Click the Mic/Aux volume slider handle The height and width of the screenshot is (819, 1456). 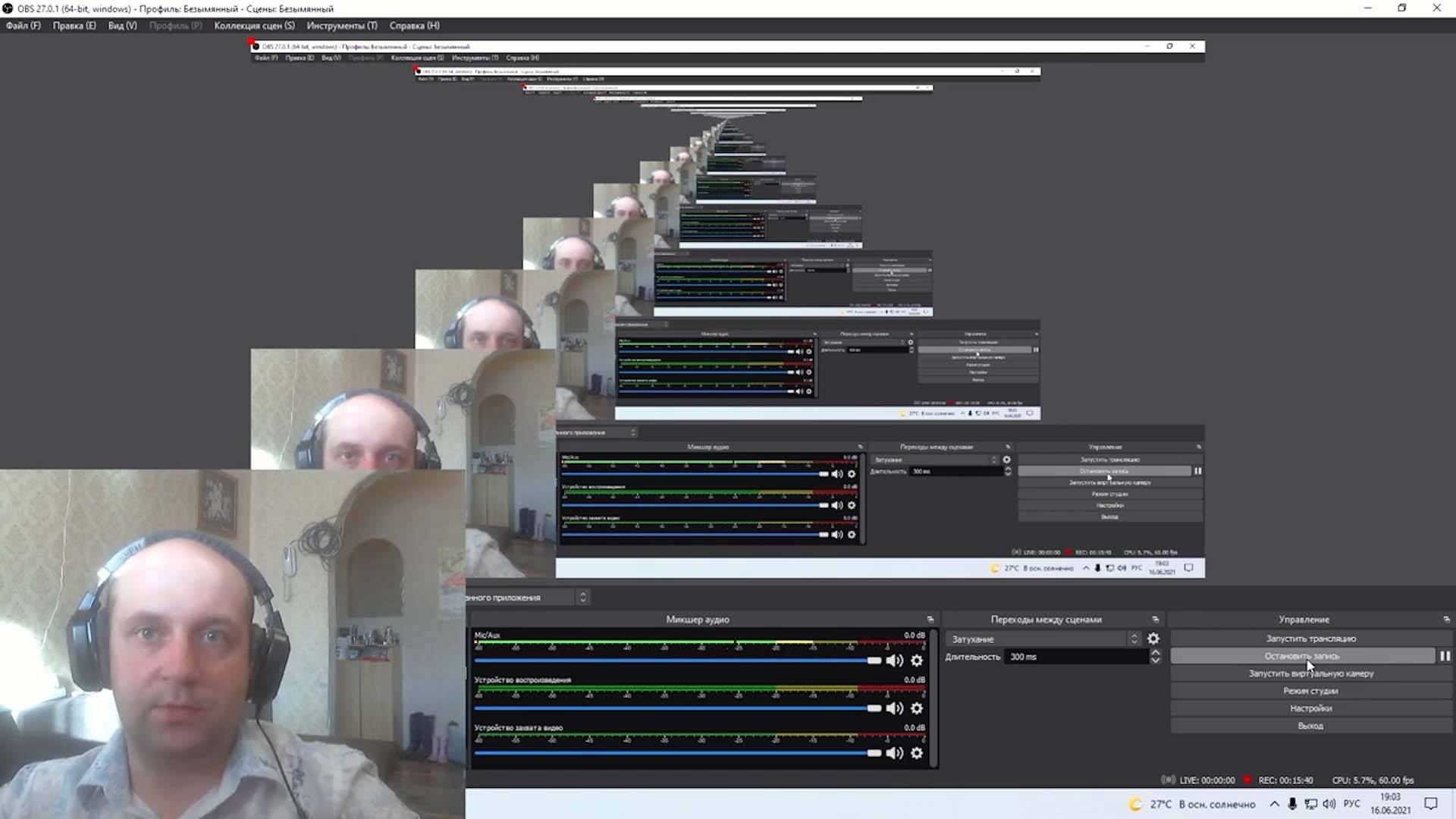click(874, 661)
